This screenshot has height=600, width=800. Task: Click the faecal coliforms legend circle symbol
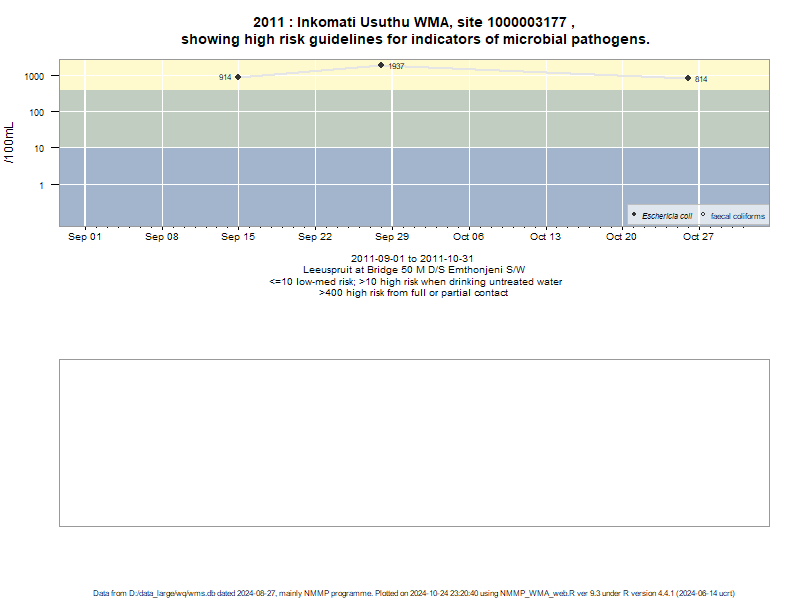(x=703, y=214)
